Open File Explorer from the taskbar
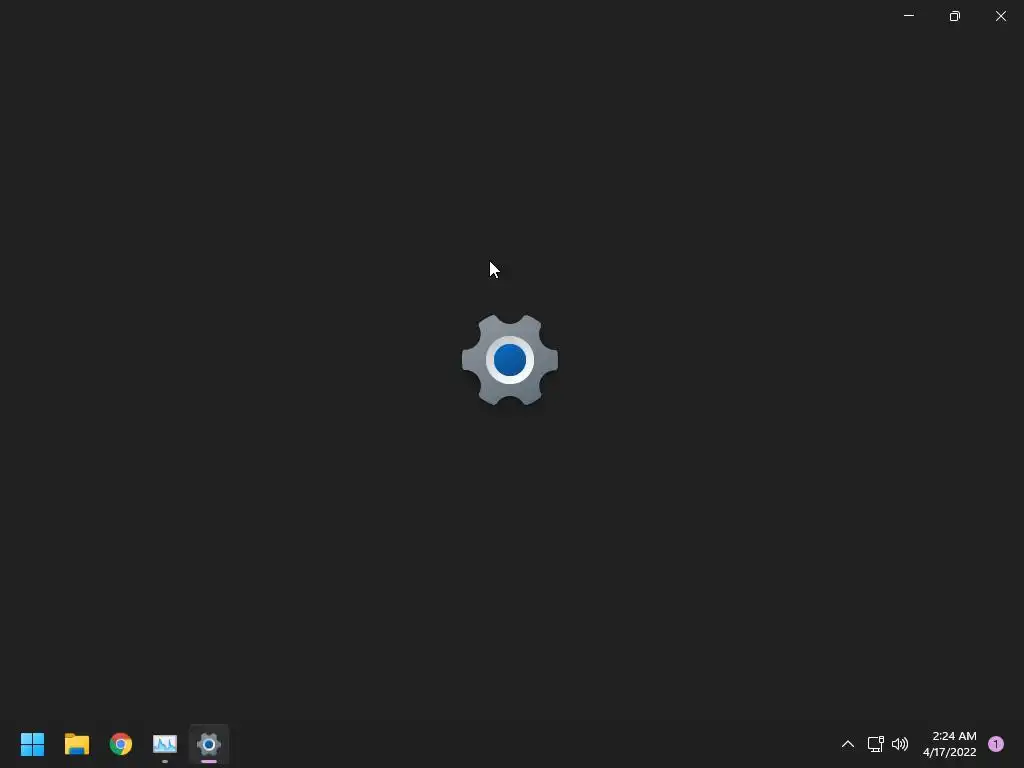 [76, 744]
